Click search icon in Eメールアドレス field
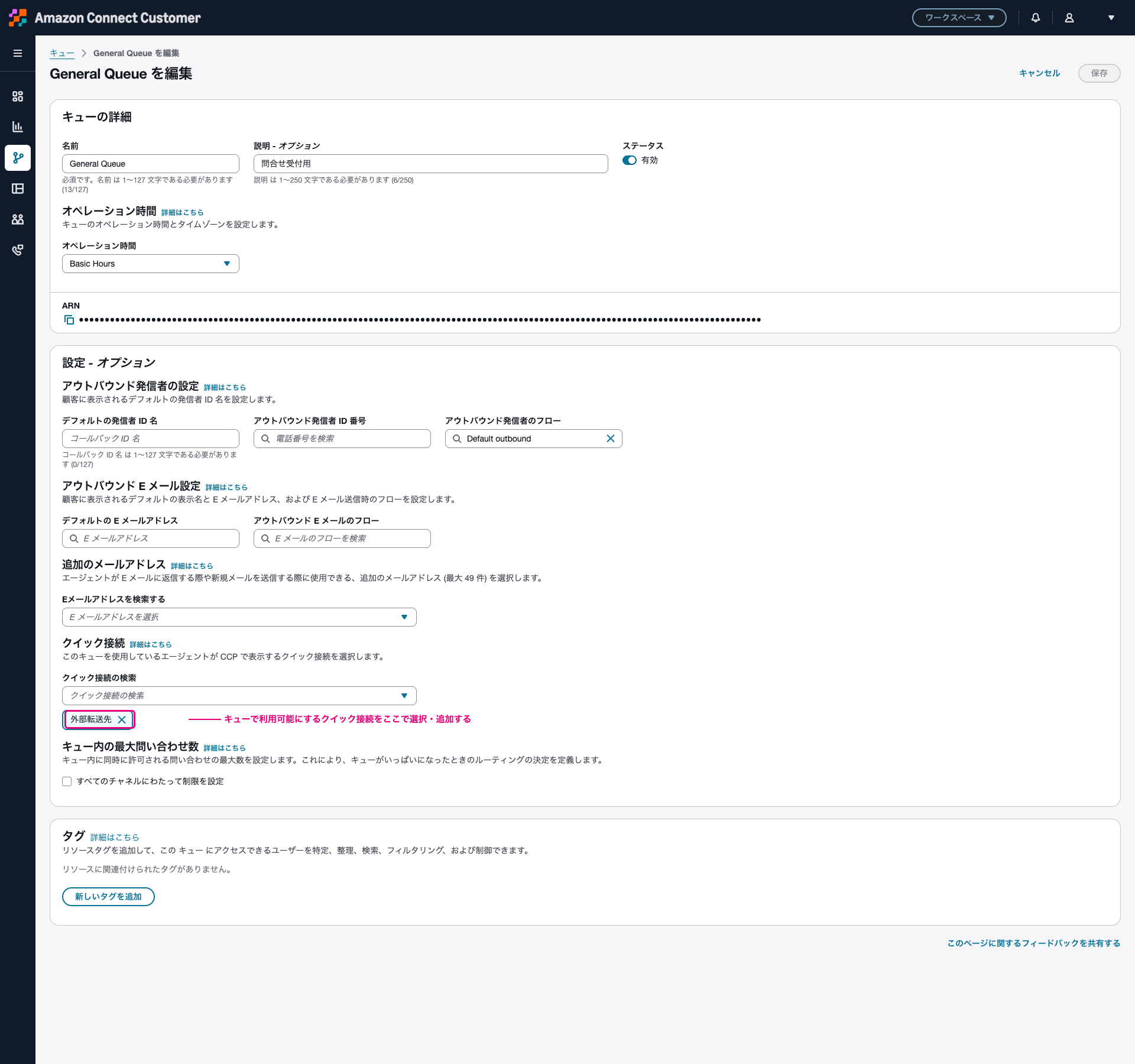Viewport: 1135px width, 1064px height. 74,539
